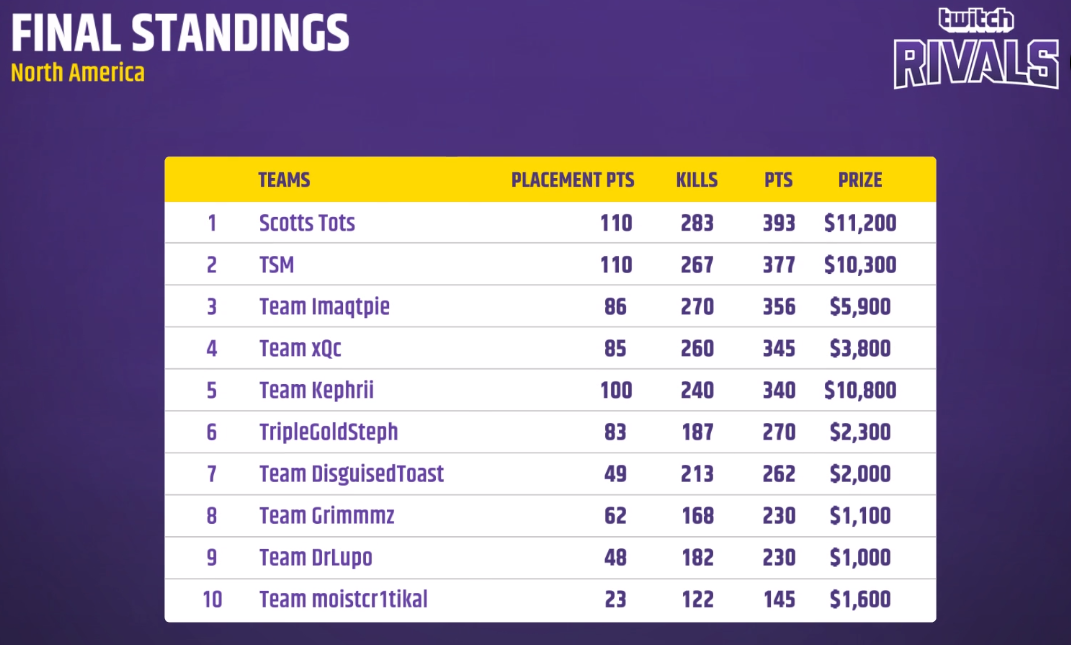Click the TEAMS column header

coord(284,180)
